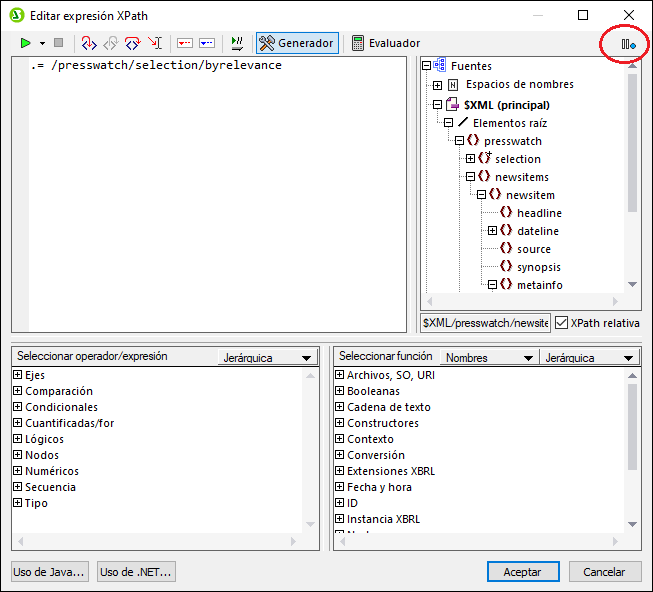Viewport: 653px width, 592px height.
Task: Click the layout toggle icon at top right
Action: click(x=628, y=44)
